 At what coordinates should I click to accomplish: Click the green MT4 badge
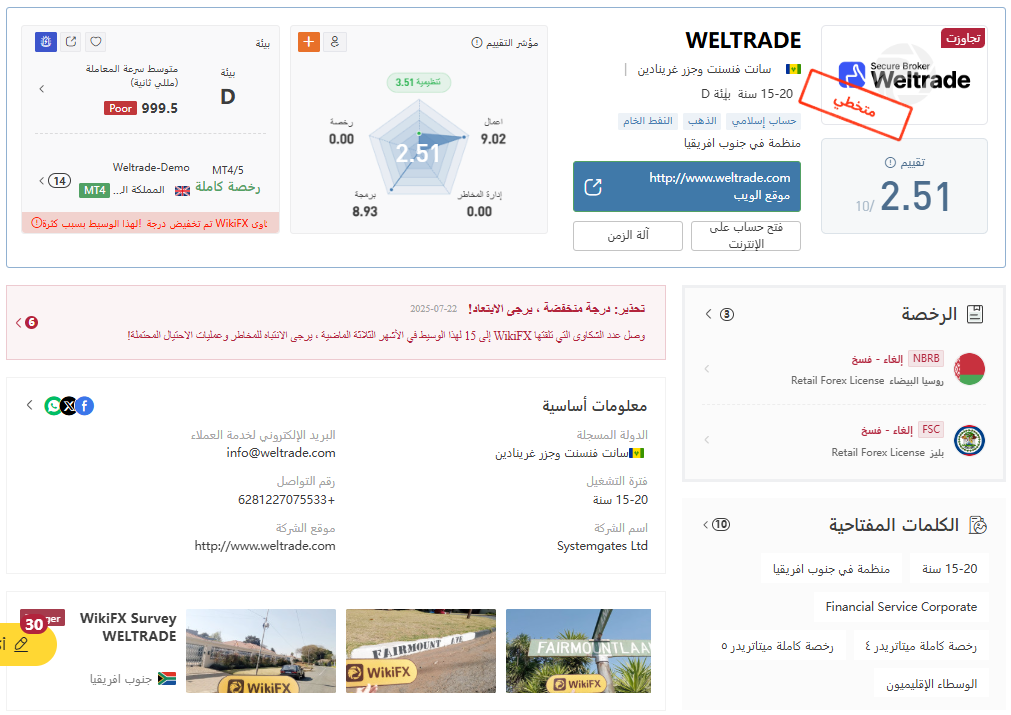[x=95, y=190]
